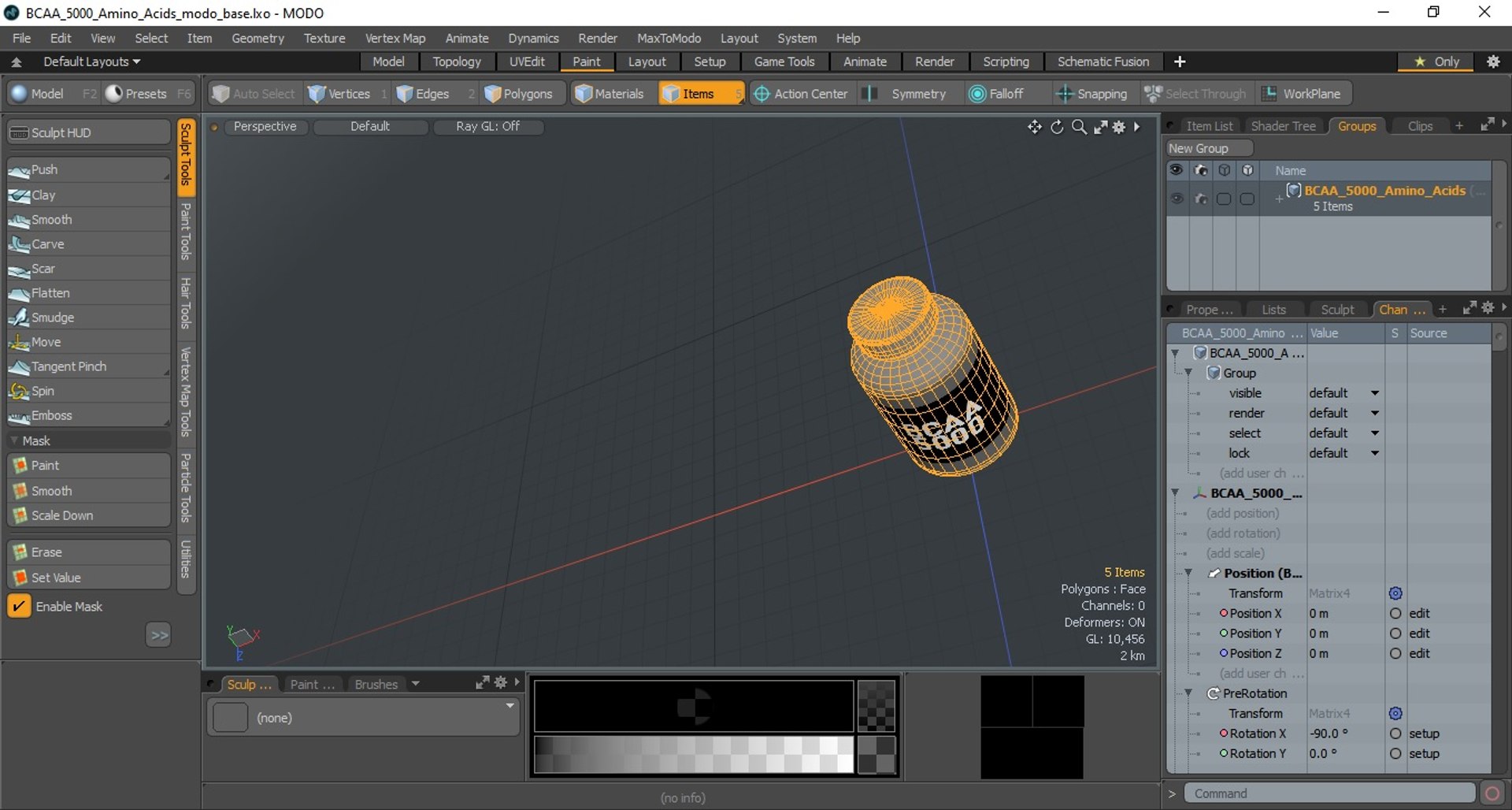The image size is (1512, 810).
Task: Click the mask Scale Down tool
Action: click(88, 515)
